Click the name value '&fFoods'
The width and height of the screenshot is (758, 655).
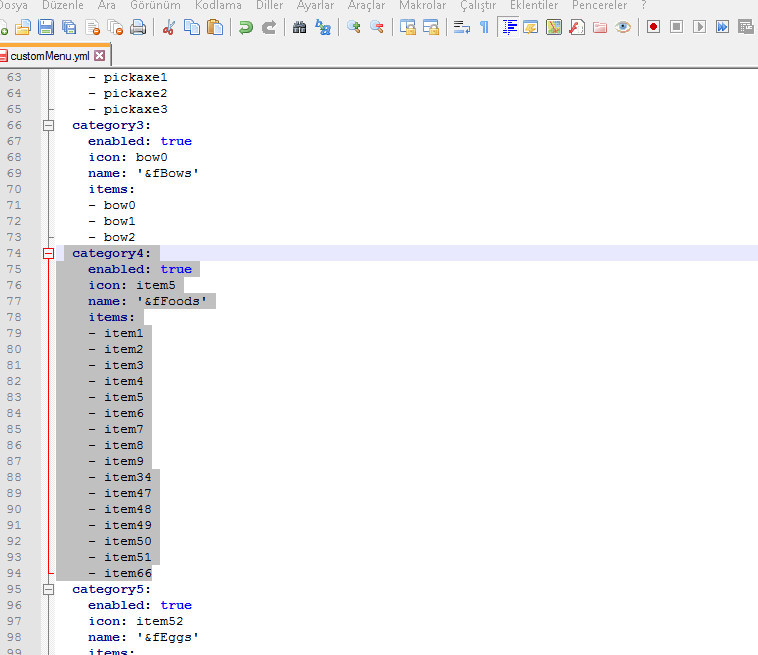[x=172, y=302]
